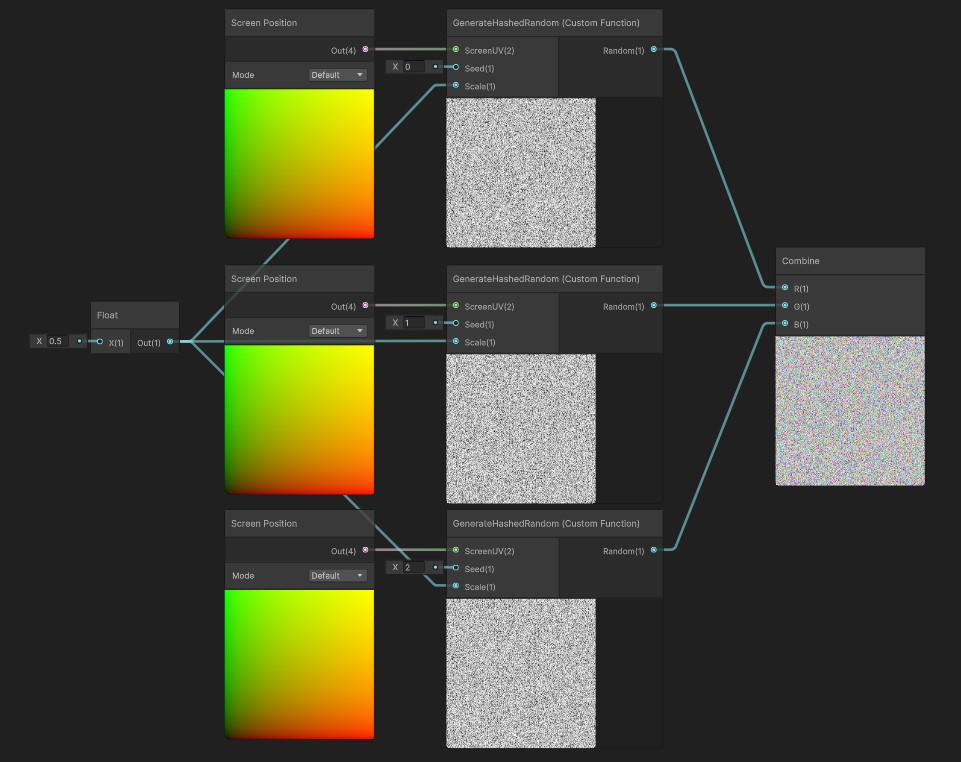This screenshot has height=762, width=961.
Task: Select the Combine node title bar
Action: [850, 261]
